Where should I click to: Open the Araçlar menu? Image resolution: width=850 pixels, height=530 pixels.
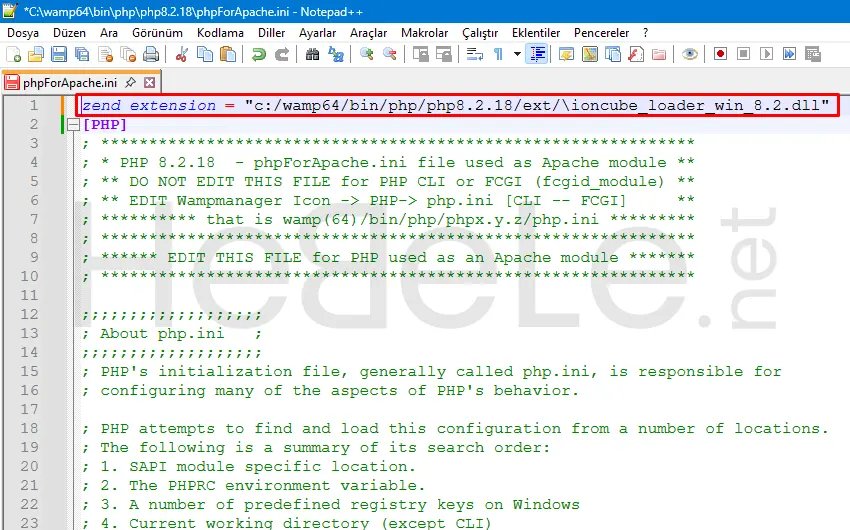368,33
